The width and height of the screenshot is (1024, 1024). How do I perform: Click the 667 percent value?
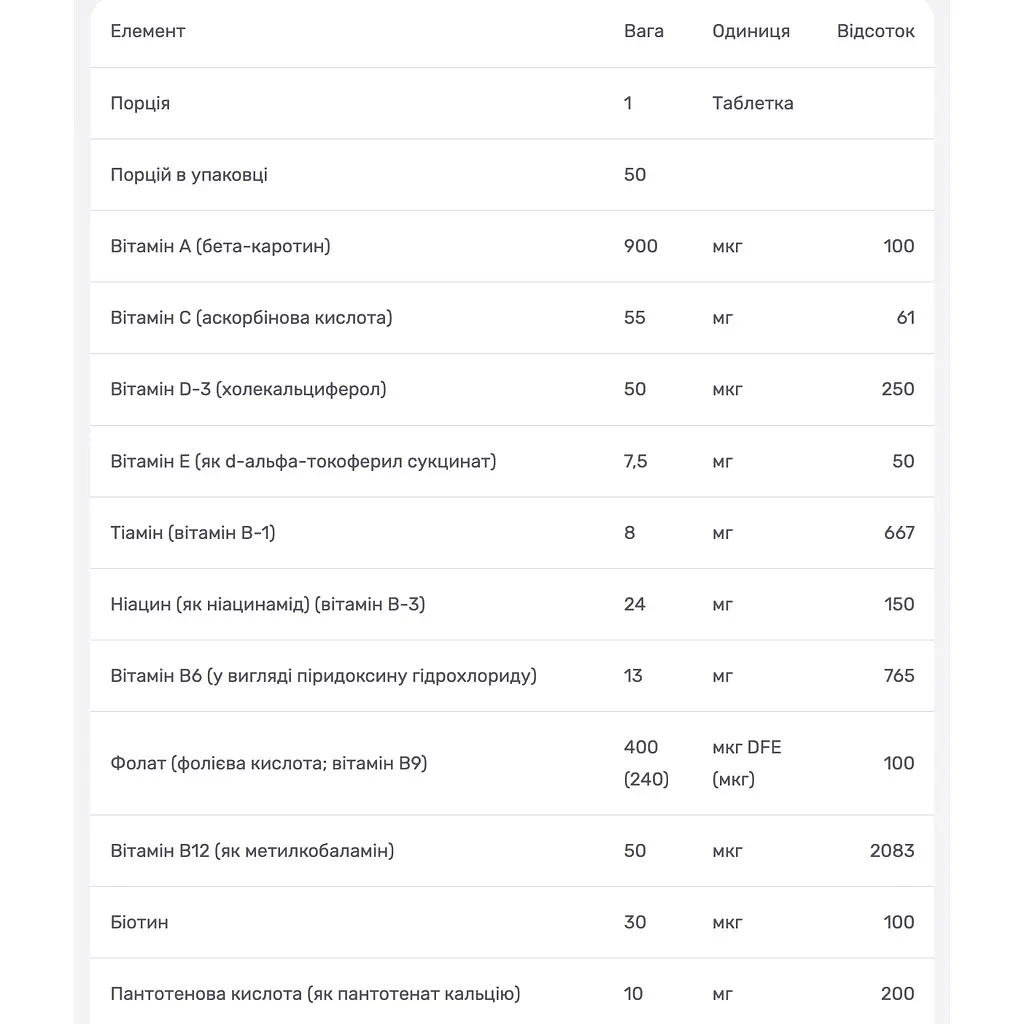[899, 533]
